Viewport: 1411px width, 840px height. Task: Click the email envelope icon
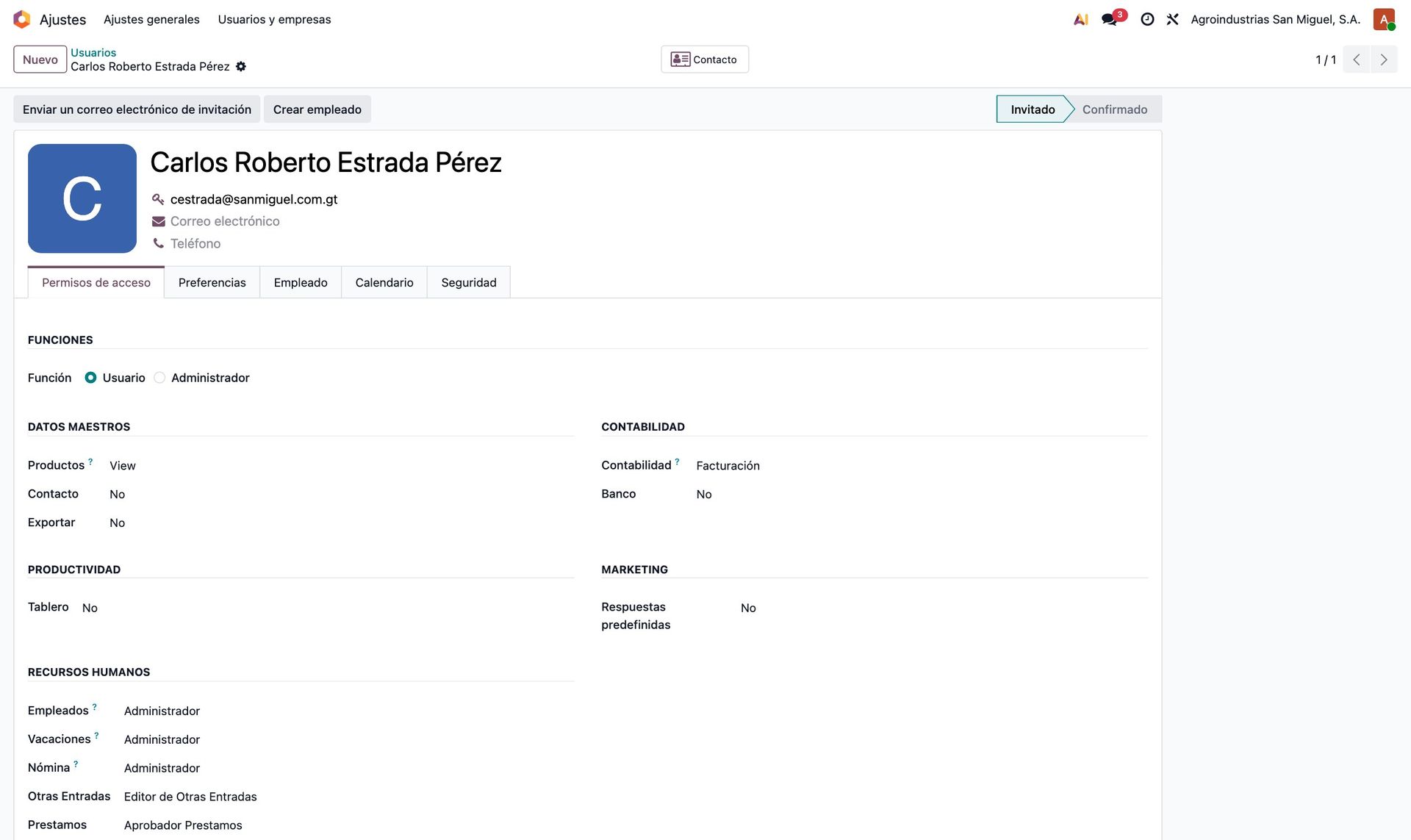(158, 221)
